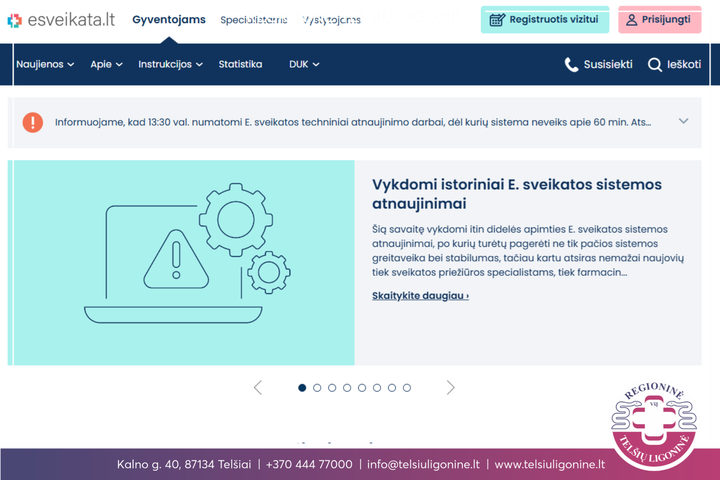
Task: Select the third carousel dot
Action: (332, 388)
